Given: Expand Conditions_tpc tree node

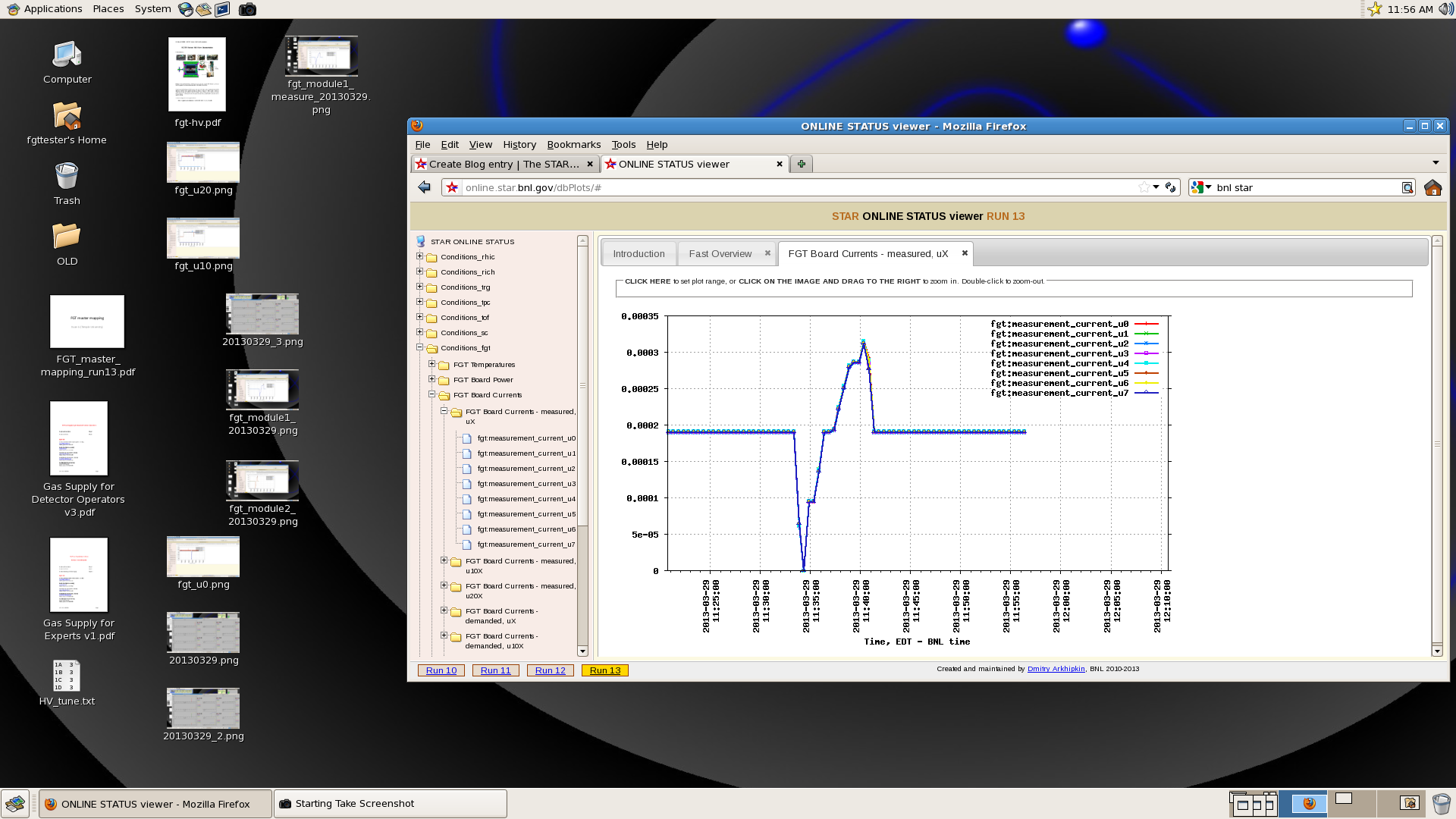Looking at the screenshot, I should 419,302.
